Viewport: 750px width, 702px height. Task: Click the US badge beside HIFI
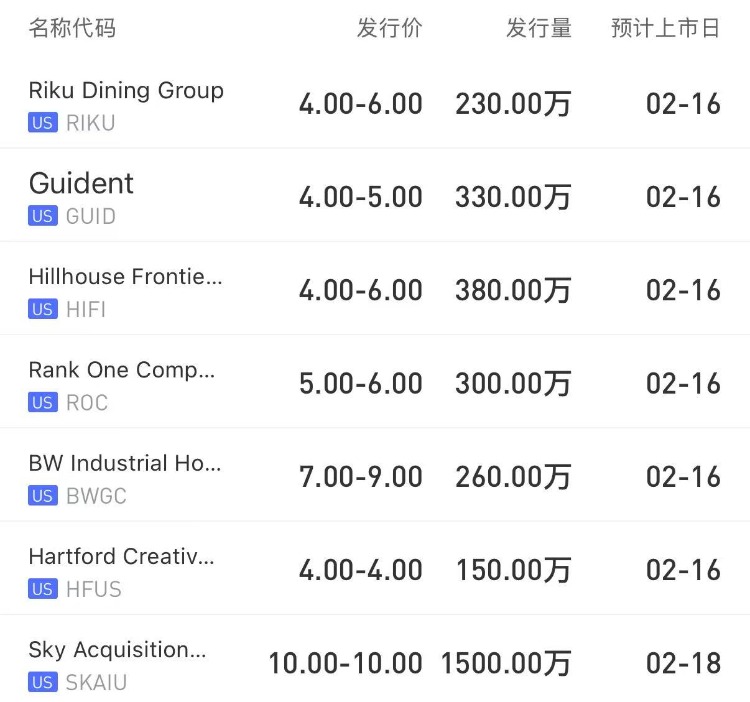(43, 309)
